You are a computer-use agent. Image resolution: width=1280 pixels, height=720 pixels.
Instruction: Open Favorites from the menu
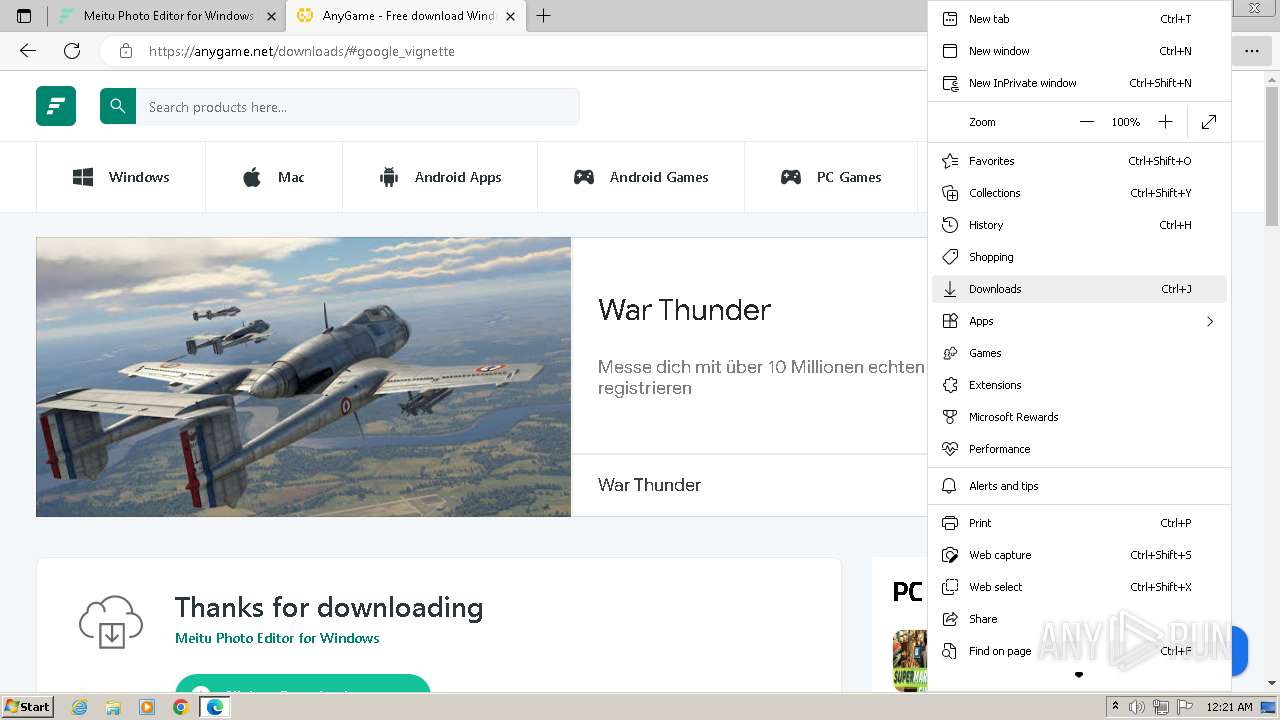point(1079,161)
